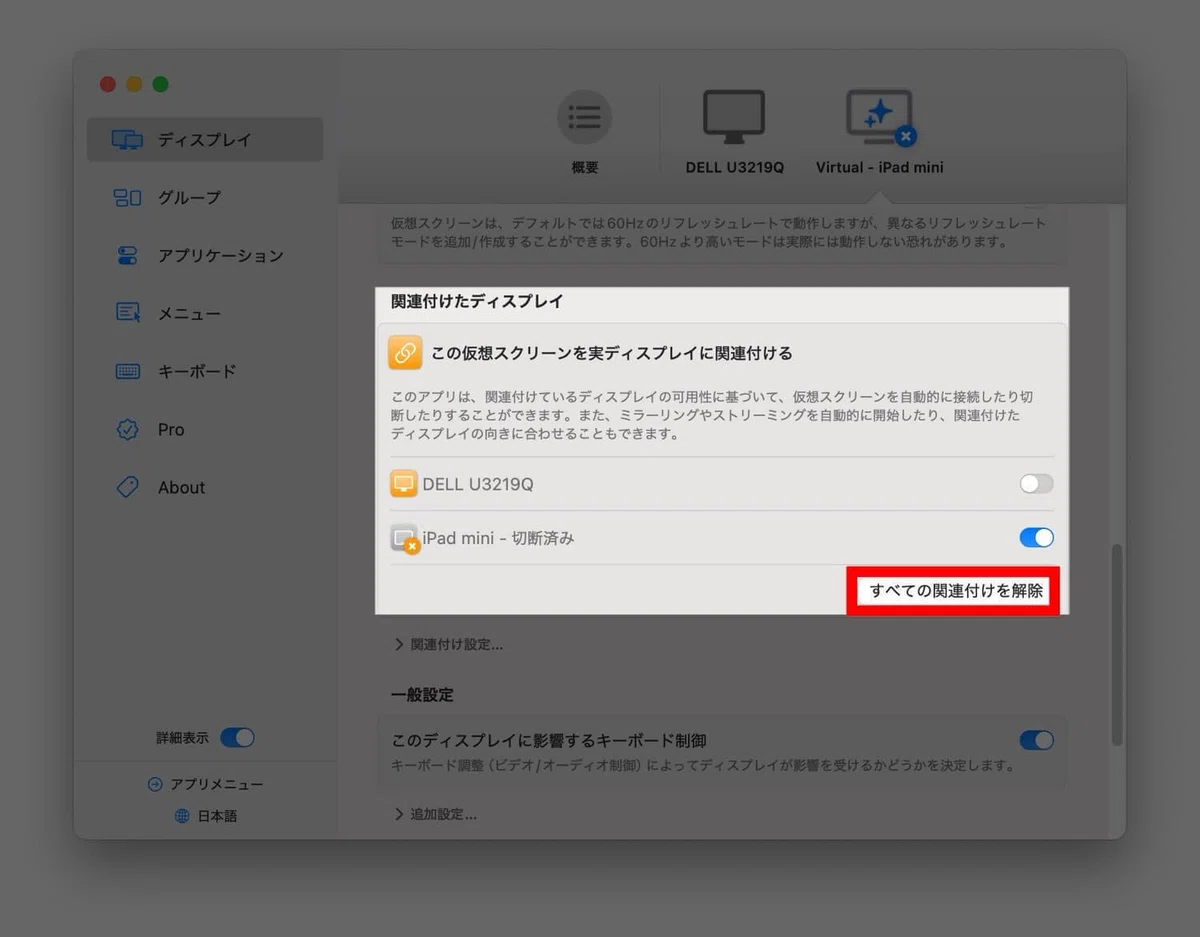This screenshot has width=1200, height=937.
Task: Click the キーボード icon in sidebar
Action: (127, 372)
